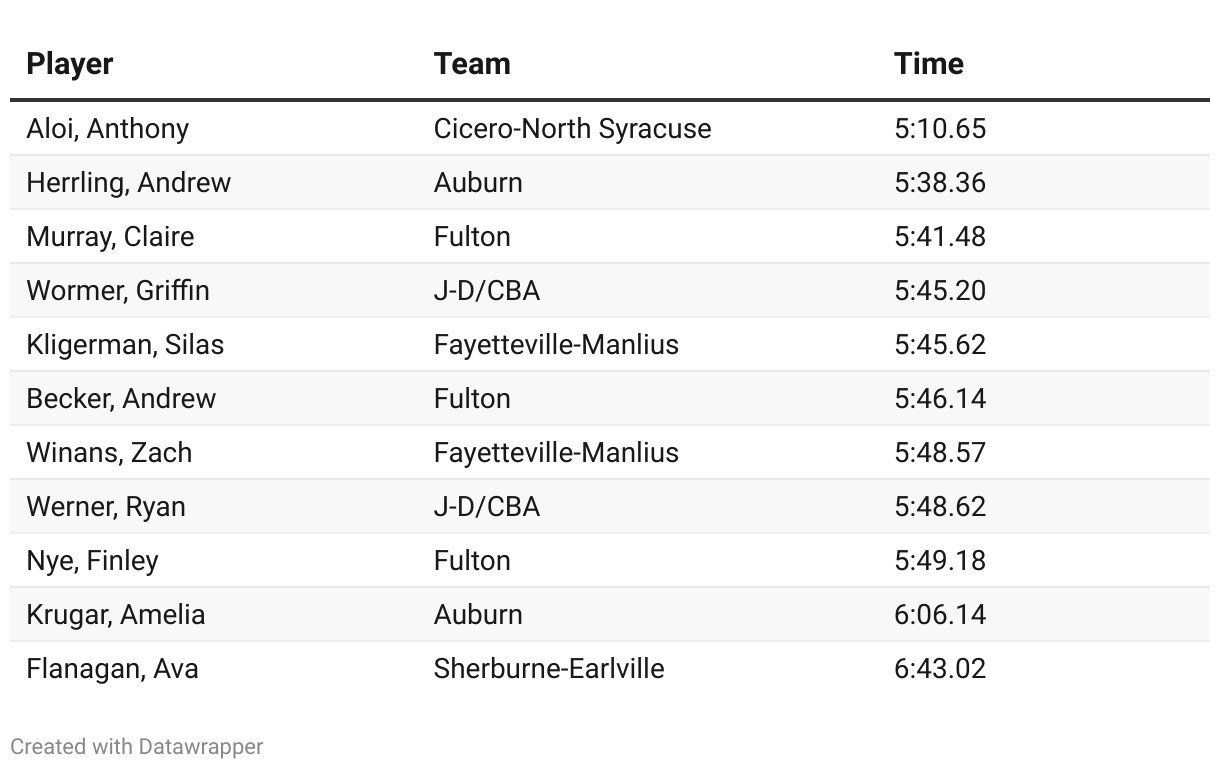1220x770 pixels.
Task: Select Murray, Claire in the table
Action: pyautogui.click(x=110, y=237)
